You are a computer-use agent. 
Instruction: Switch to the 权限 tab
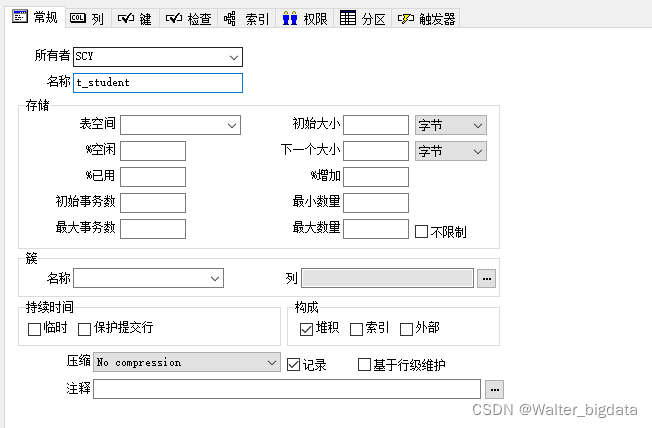click(305, 18)
